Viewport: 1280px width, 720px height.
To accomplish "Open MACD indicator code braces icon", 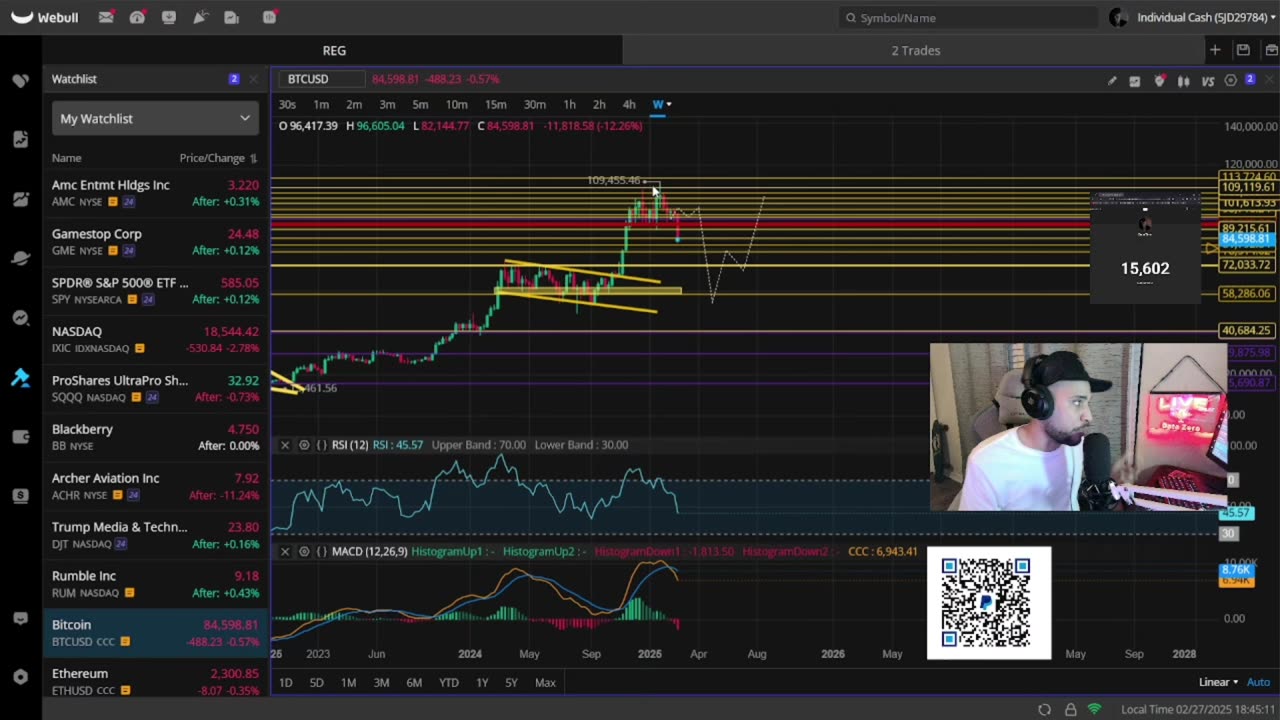I will click(322, 552).
